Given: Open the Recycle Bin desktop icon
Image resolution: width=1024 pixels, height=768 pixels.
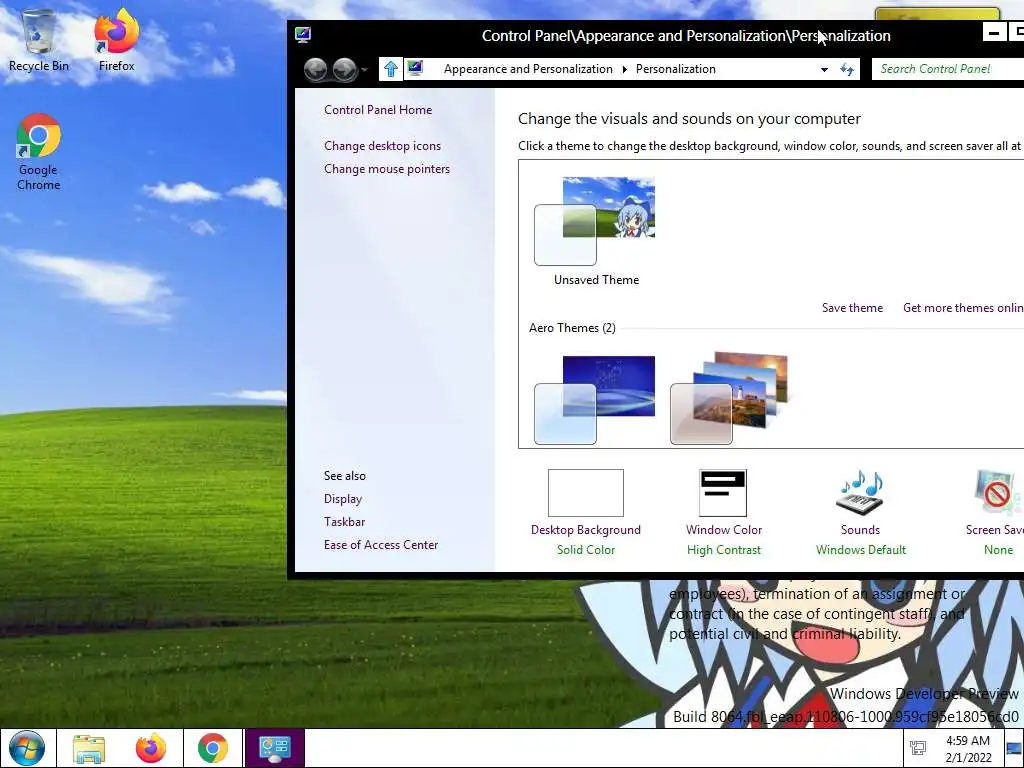Looking at the screenshot, I should pyautogui.click(x=39, y=40).
